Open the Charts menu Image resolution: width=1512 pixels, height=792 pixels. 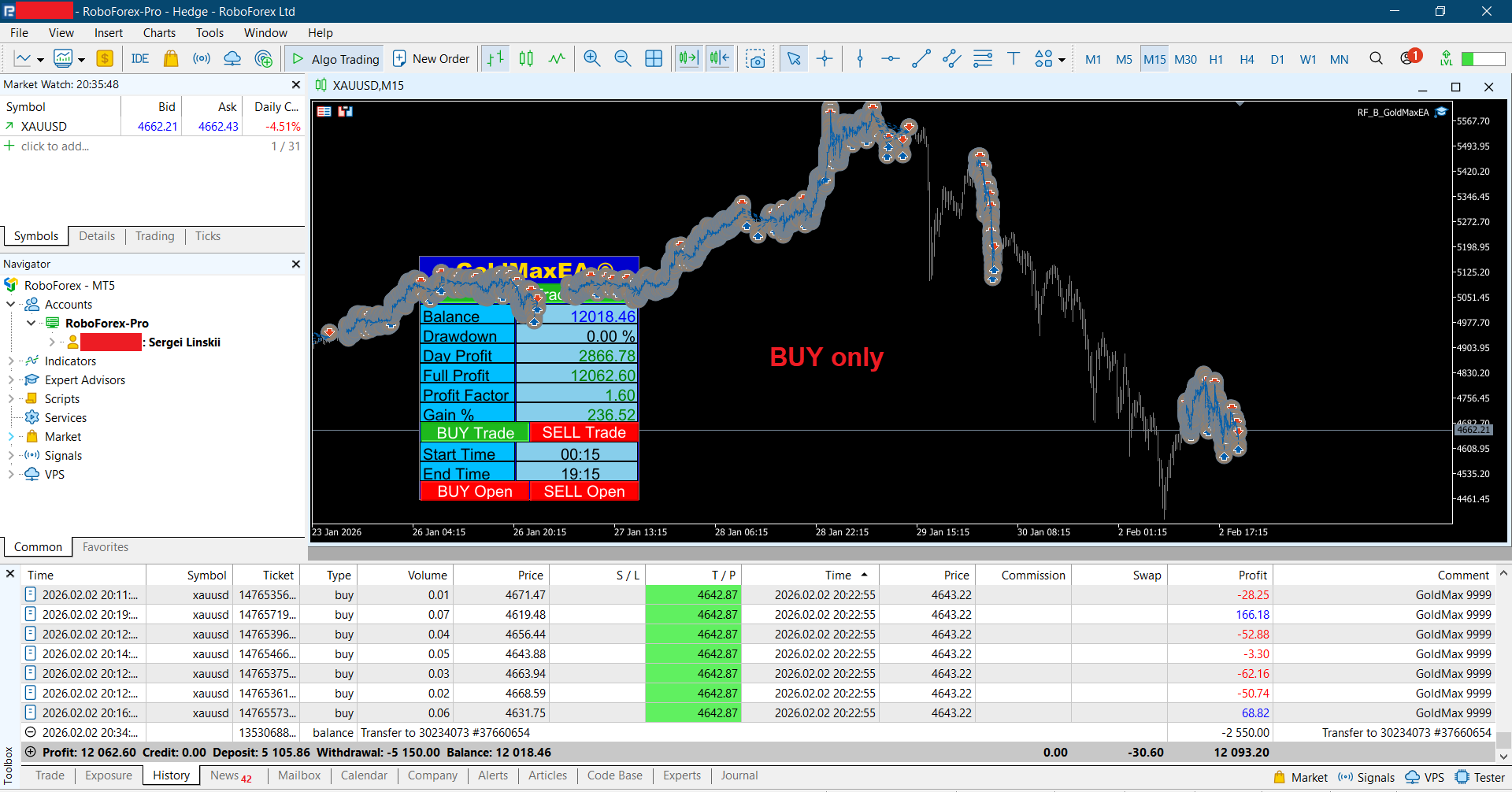(159, 33)
